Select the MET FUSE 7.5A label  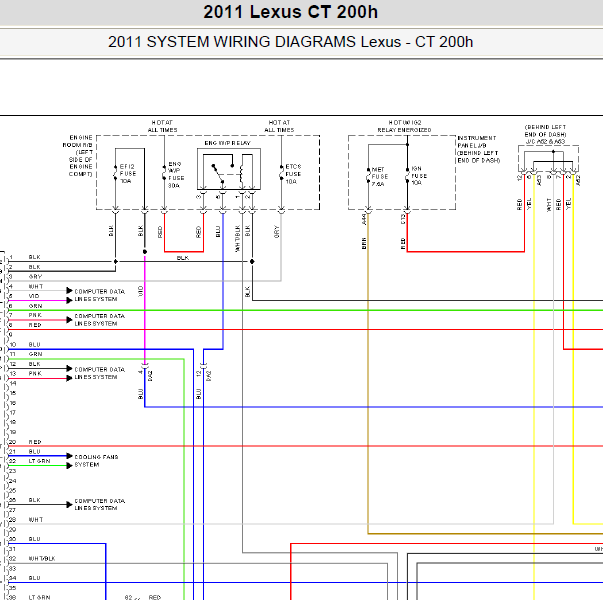(379, 177)
